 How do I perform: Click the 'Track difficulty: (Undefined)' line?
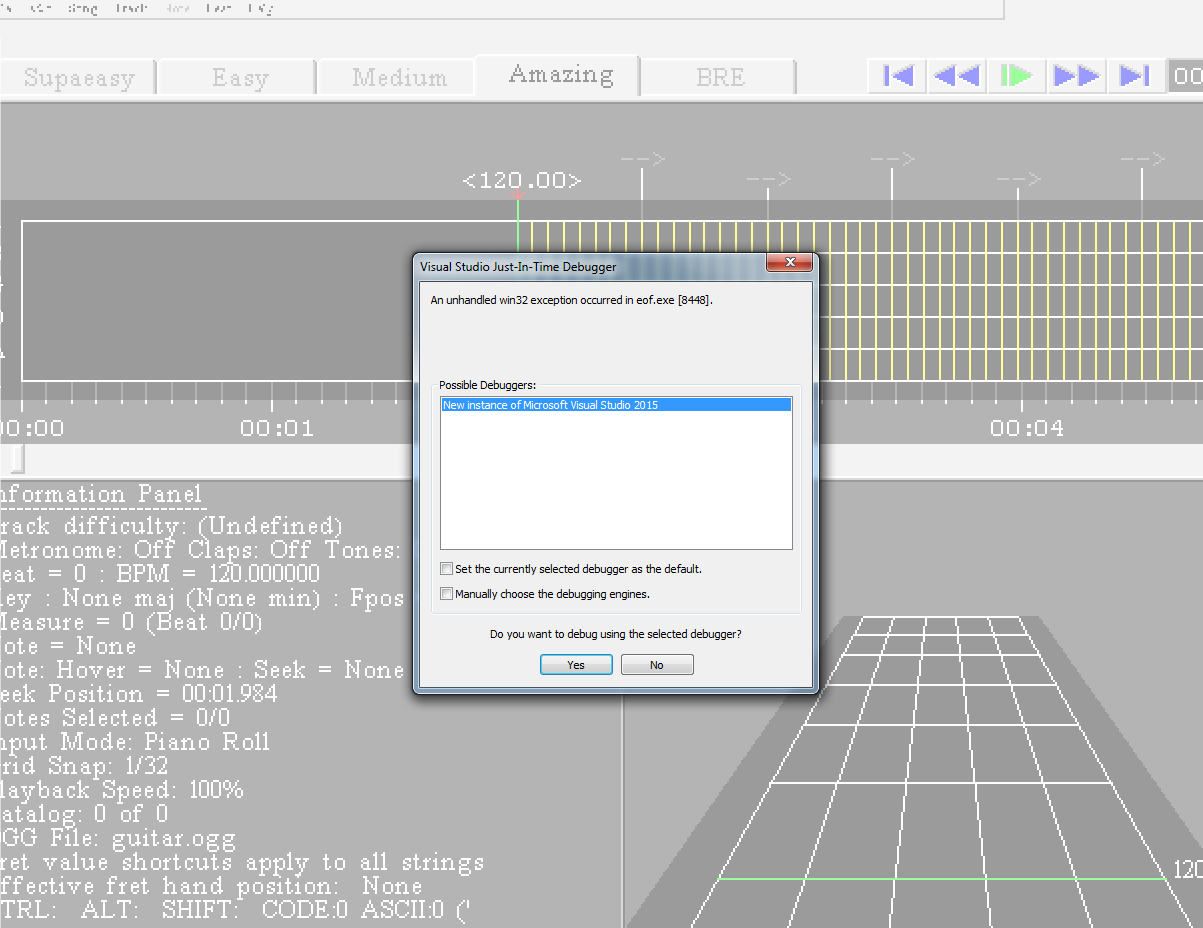coord(171,526)
